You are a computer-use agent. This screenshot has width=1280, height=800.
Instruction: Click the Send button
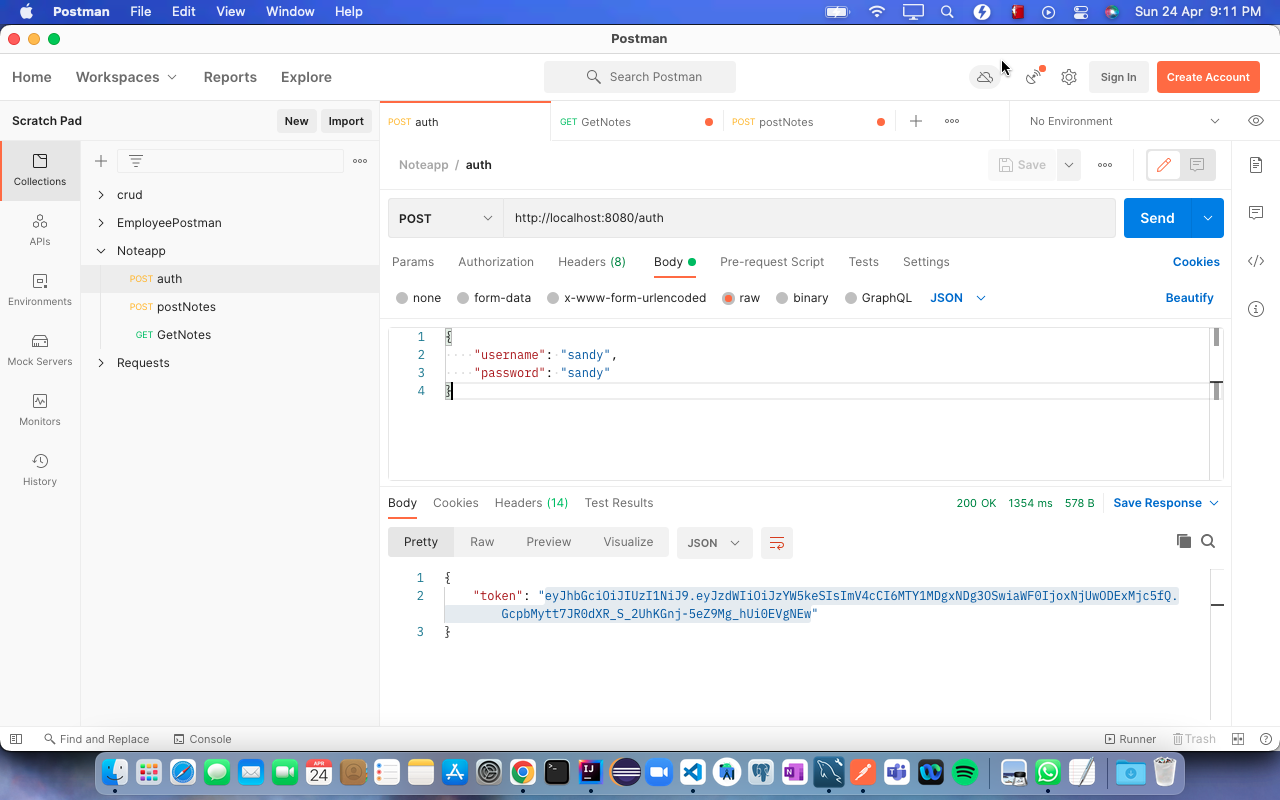pos(1158,218)
